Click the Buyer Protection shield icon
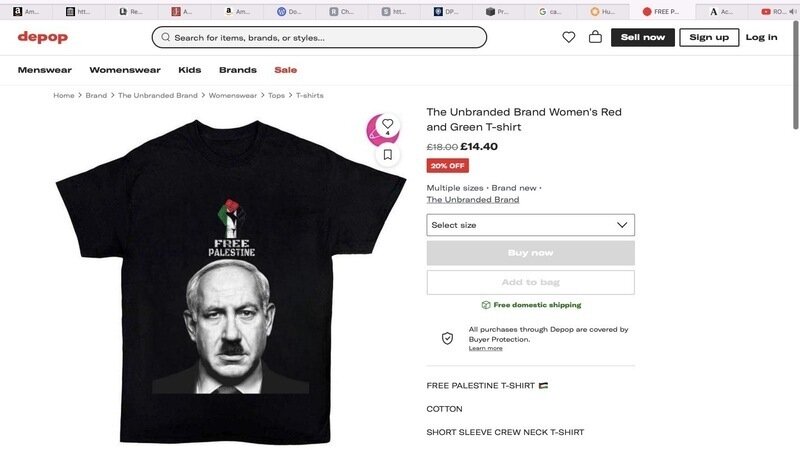The image size is (800, 450). [x=447, y=338]
